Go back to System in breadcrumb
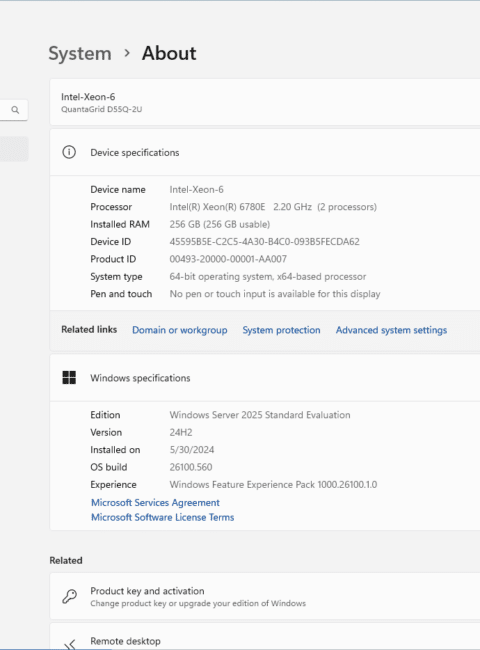Image resolution: width=480 pixels, height=650 pixels. pos(80,53)
